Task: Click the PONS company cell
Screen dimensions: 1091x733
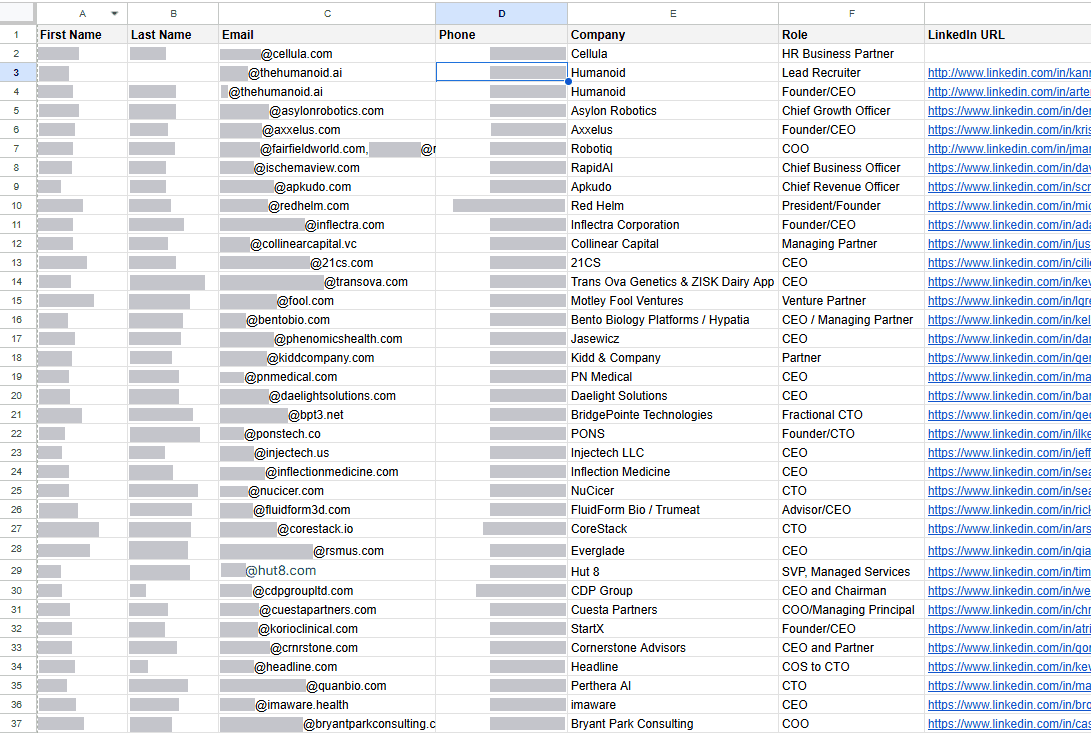Action: click(x=673, y=434)
